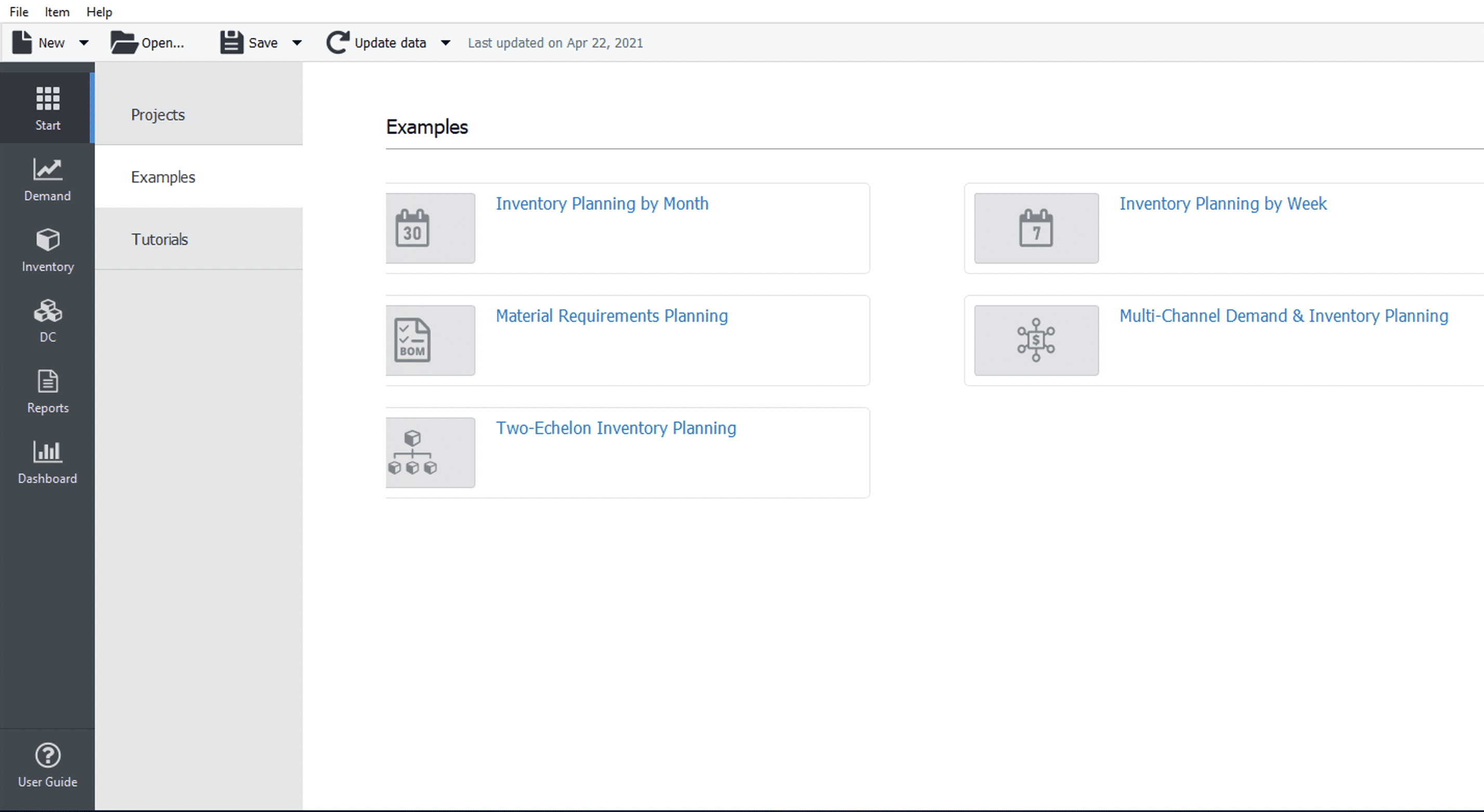
Task: Select the Demand section in the sidebar
Action: tap(47, 178)
